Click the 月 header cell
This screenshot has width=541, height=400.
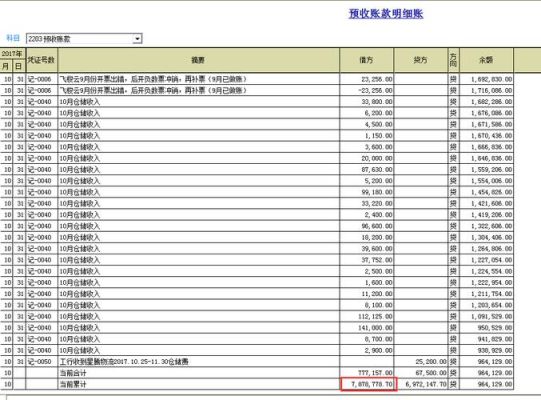tap(6, 66)
